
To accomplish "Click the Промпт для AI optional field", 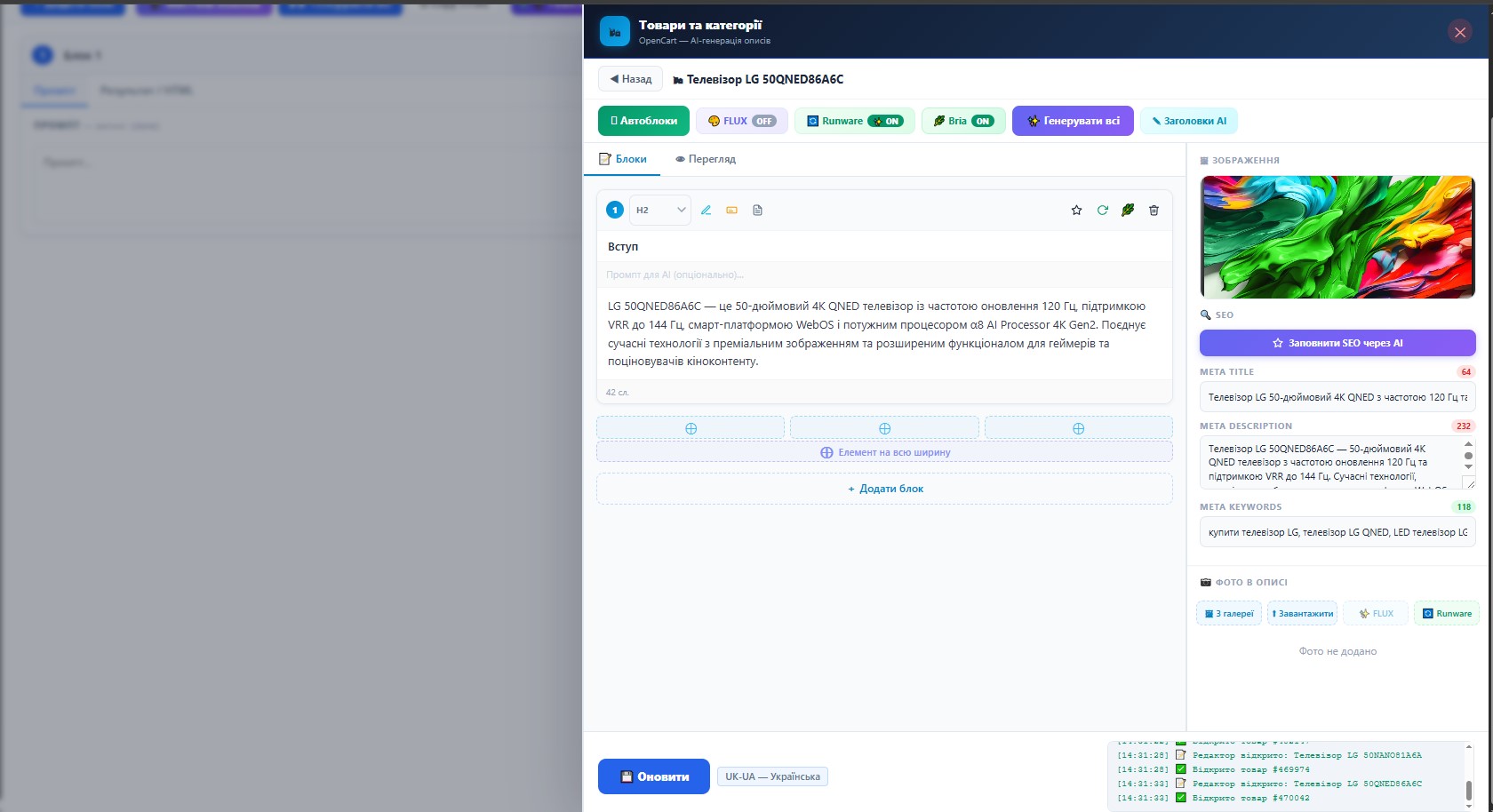I will [x=884, y=275].
